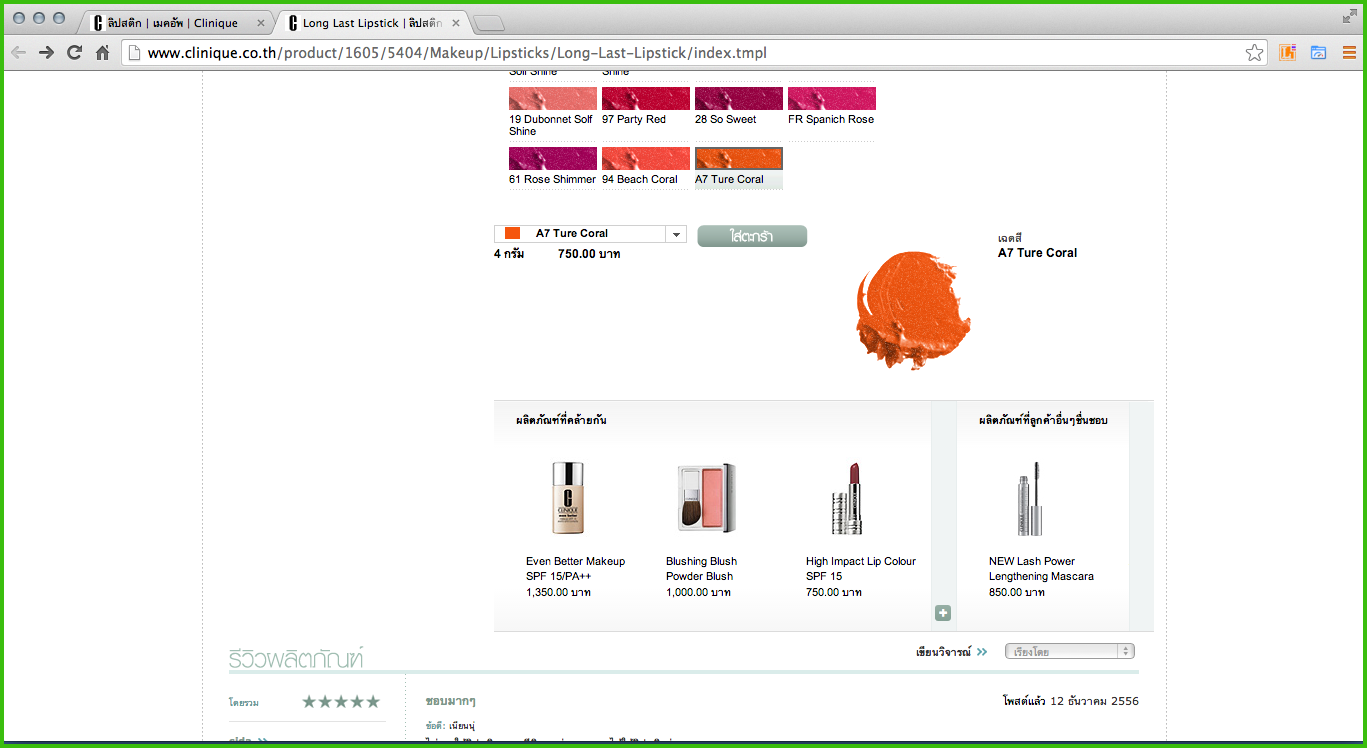Open the review sort-by dropdown
The width and height of the screenshot is (1367, 748).
(x=1070, y=651)
